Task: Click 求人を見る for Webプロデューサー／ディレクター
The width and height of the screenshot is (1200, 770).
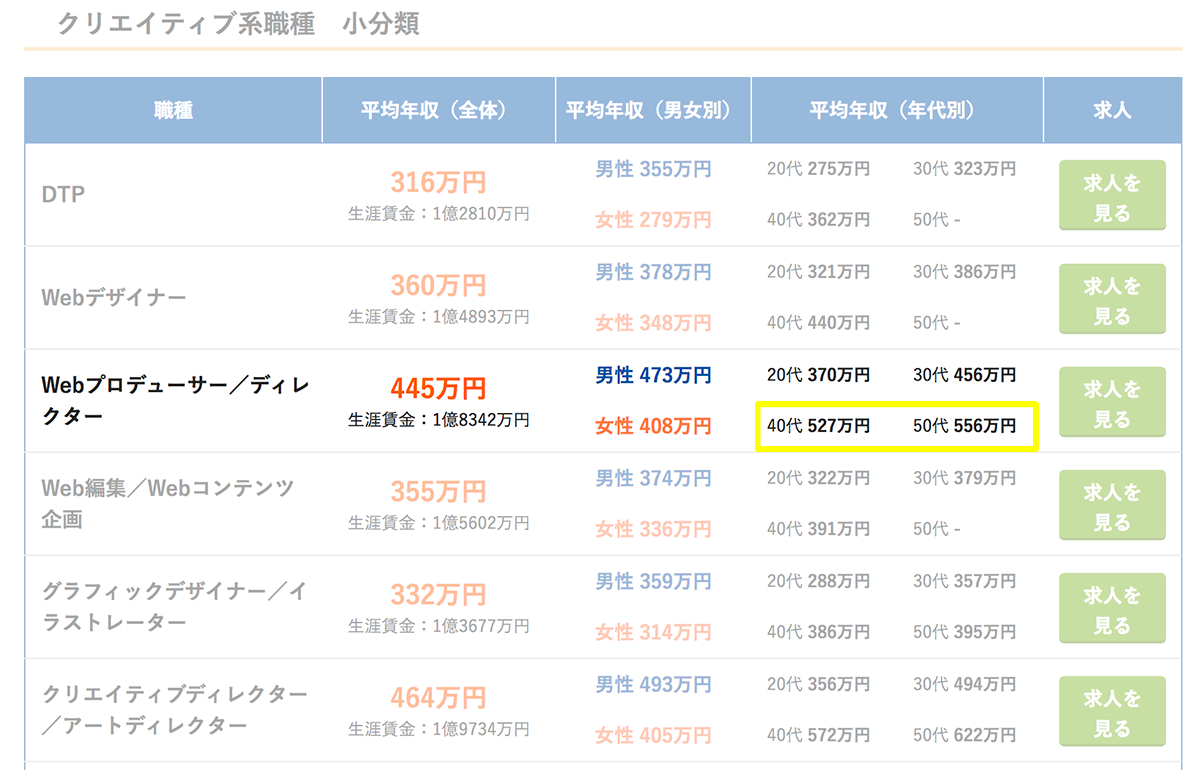Action: click(x=1112, y=402)
